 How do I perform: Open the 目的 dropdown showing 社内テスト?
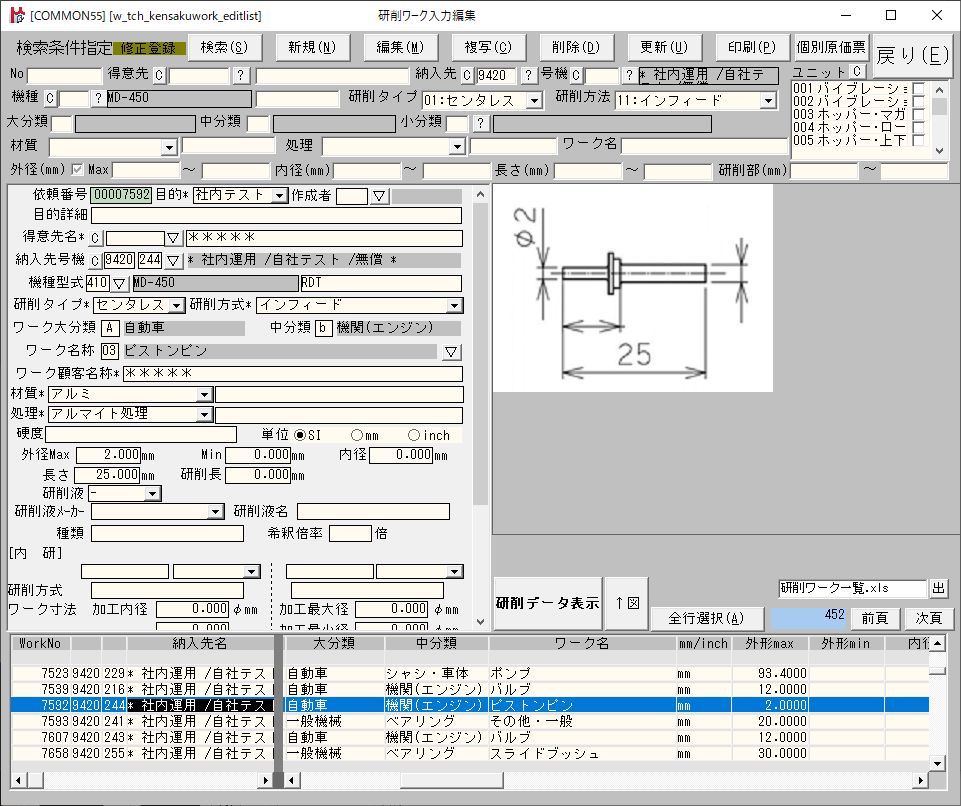tap(279, 196)
